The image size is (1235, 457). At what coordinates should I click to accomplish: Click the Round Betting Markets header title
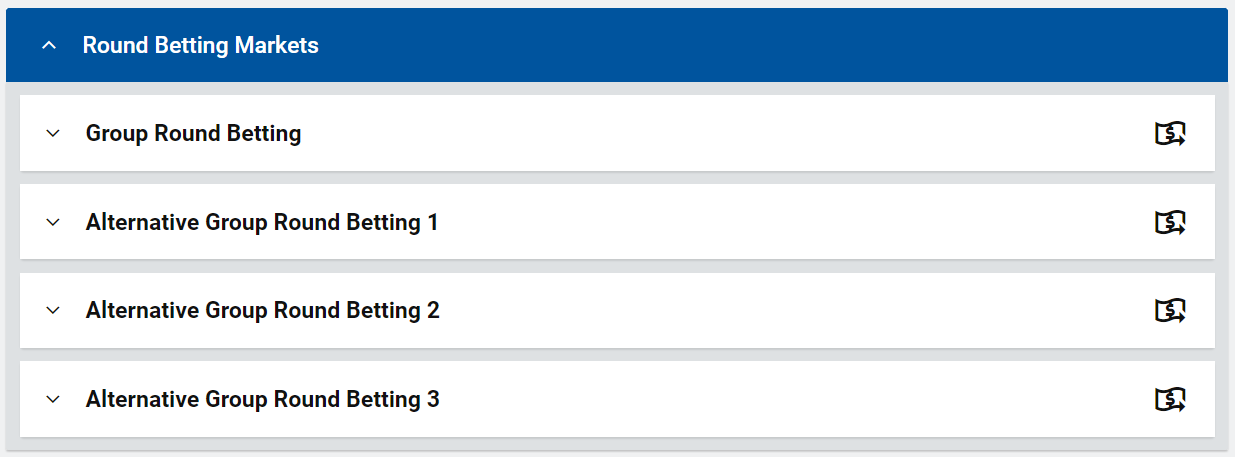tap(200, 45)
